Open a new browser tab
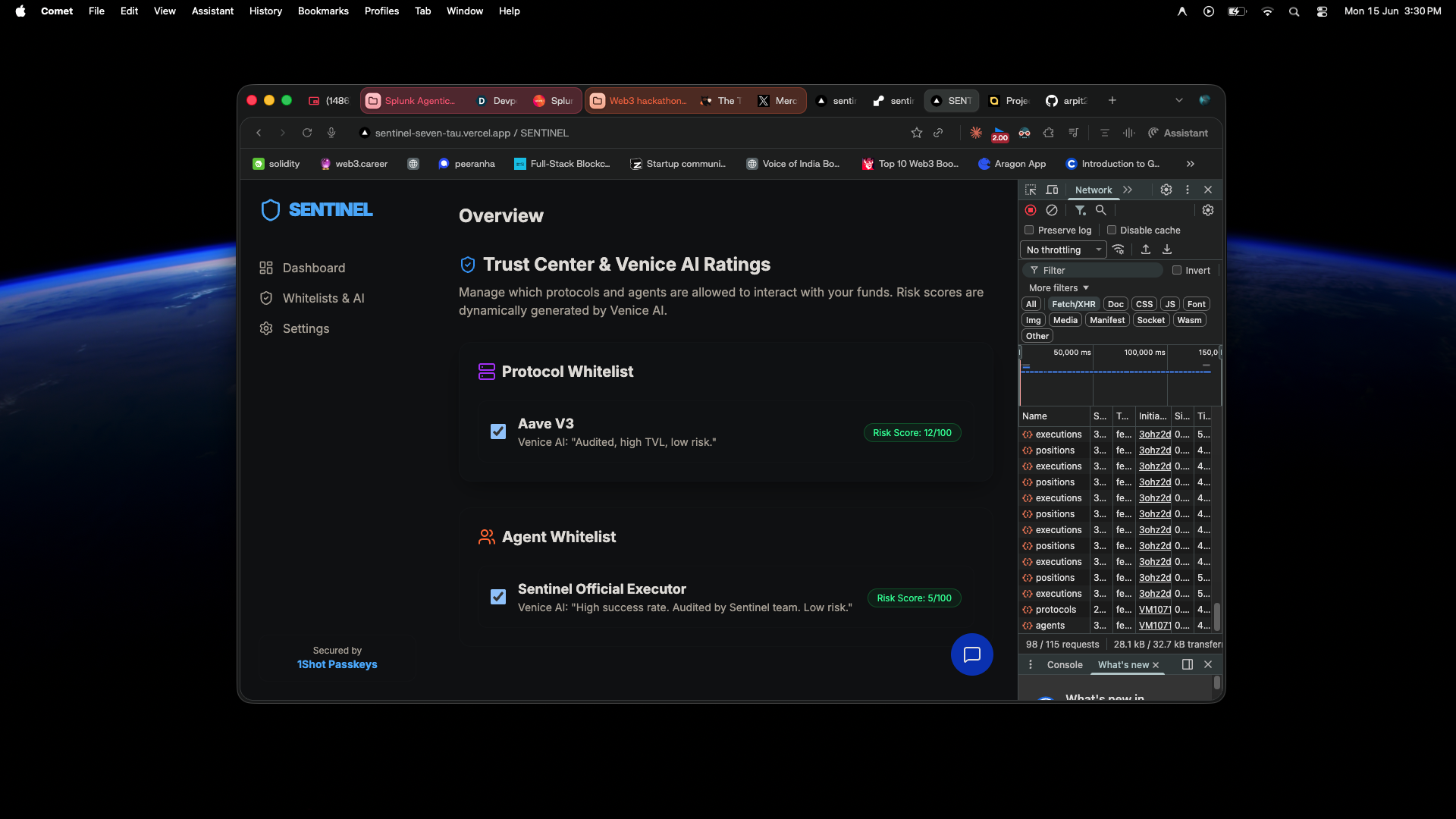1456x819 pixels. [x=1112, y=100]
